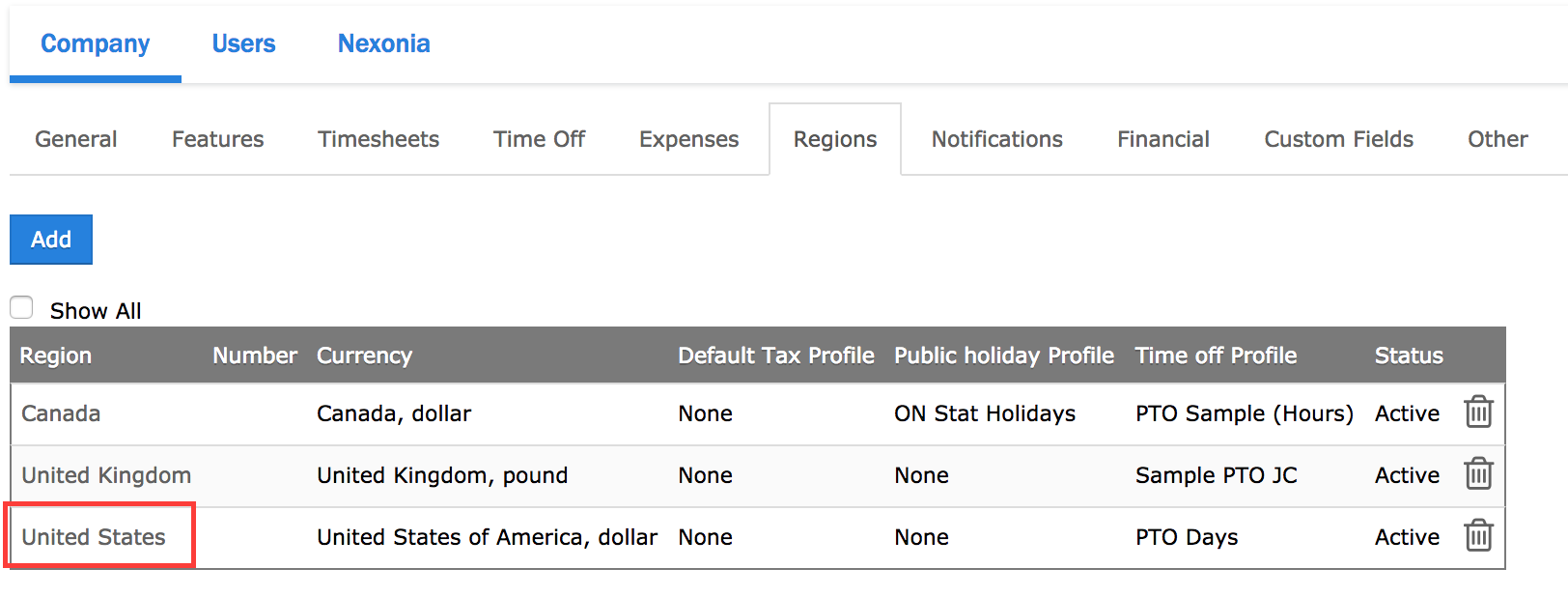1568x597 pixels.
Task: Click the blue Add button
Action: pyautogui.click(x=51, y=240)
